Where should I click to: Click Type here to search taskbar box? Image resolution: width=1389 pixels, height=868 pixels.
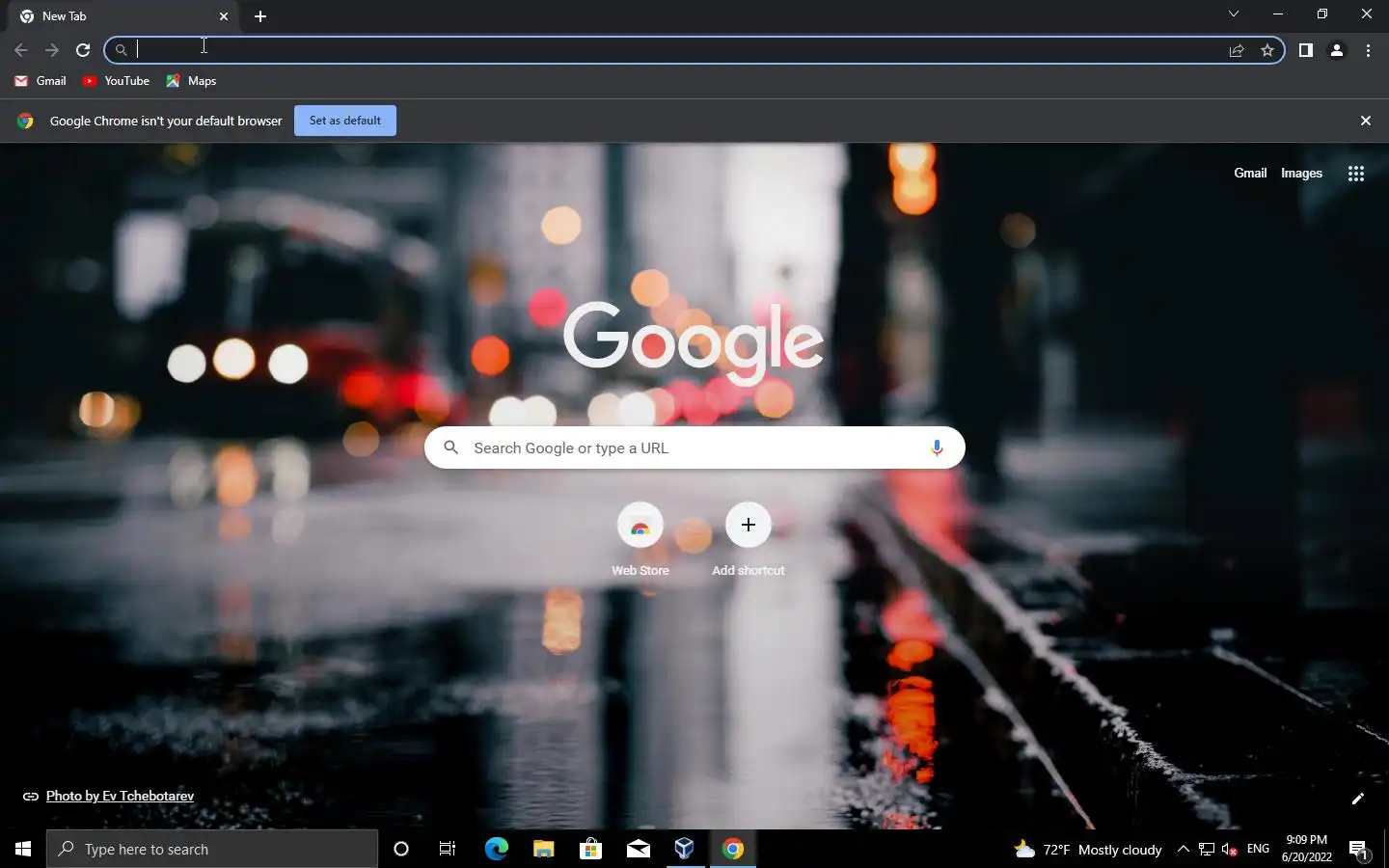click(212, 849)
